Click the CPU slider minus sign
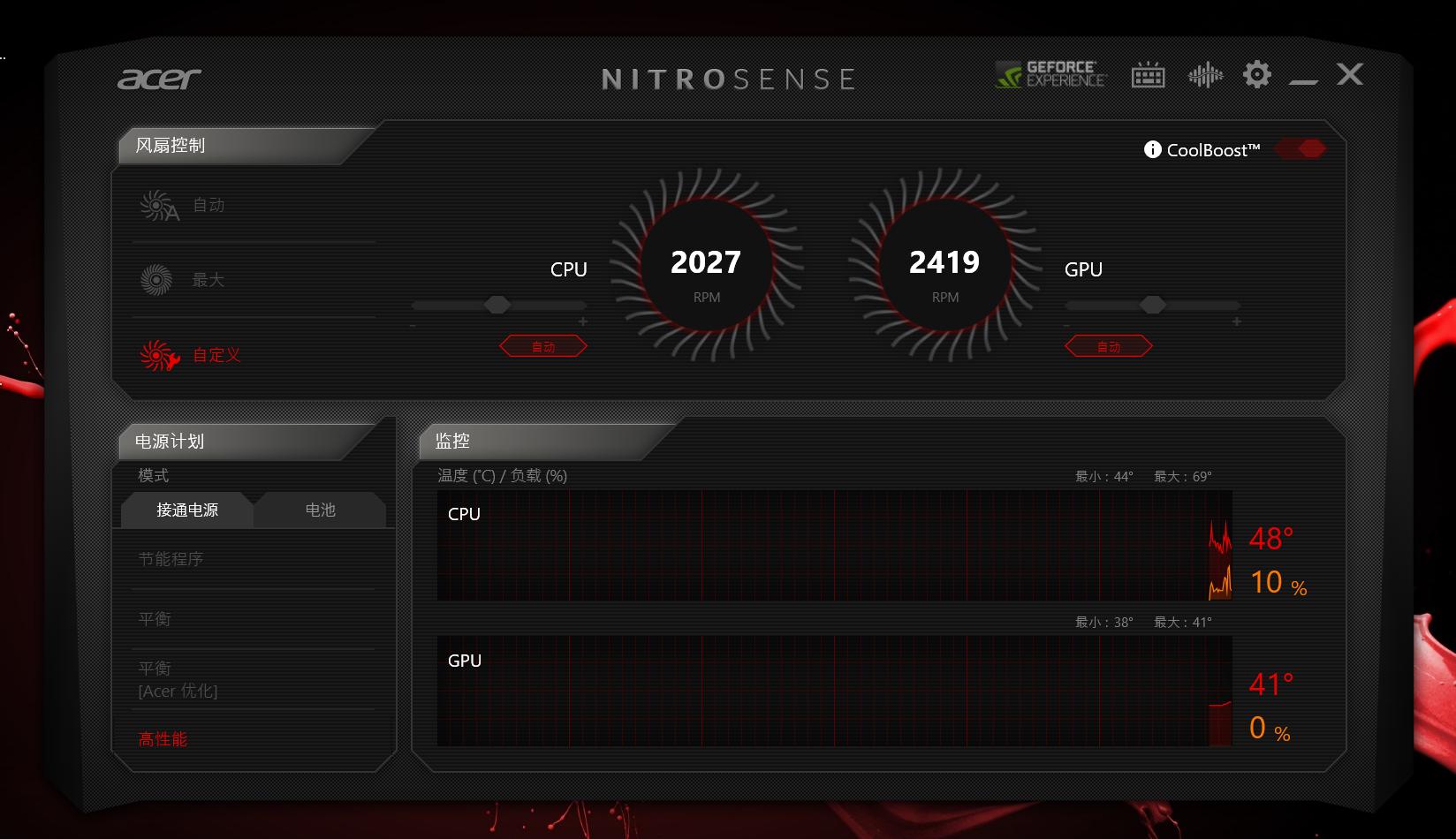This screenshot has height=839, width=1456. [x=413, y=325]
